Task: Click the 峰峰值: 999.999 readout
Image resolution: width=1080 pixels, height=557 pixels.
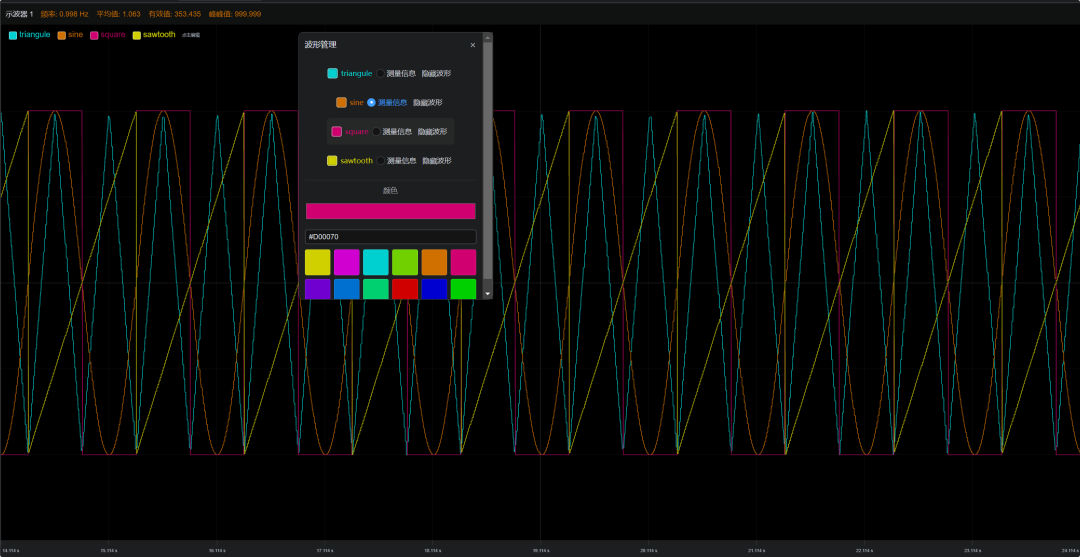Action: tap(235, 14)
